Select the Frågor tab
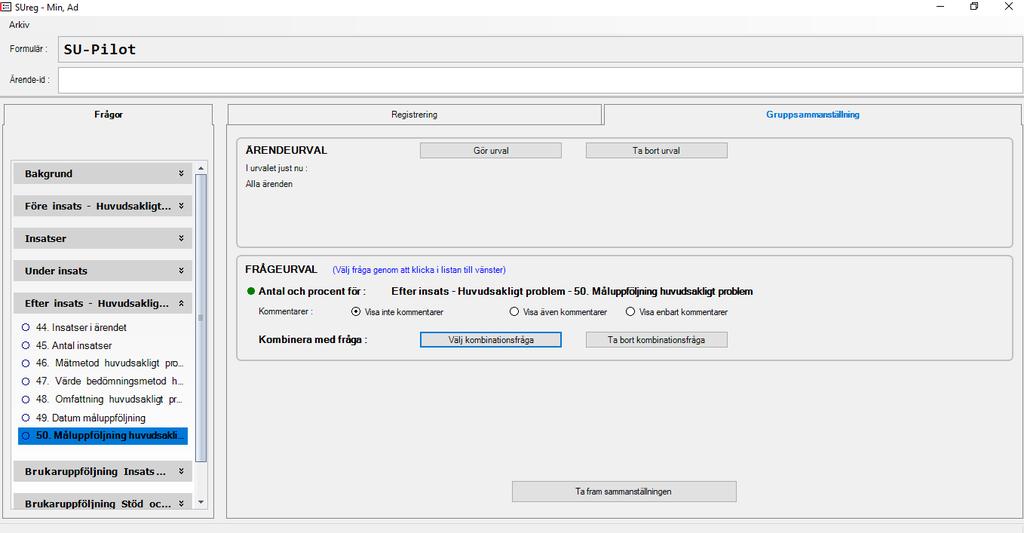The width and height of the screenshot is (1024, 533). click(108, 114)
